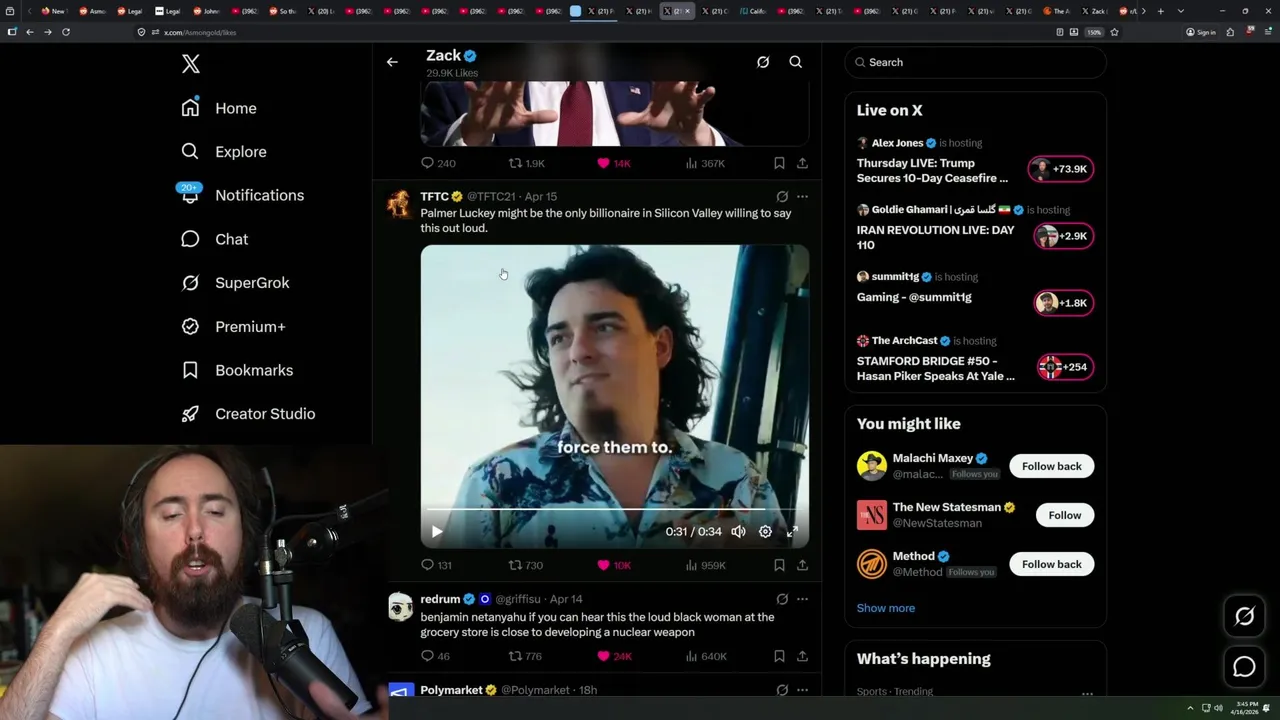Join The ArchCast live +254
The width and height of the screenshot is (1280, 720).
1065,367
